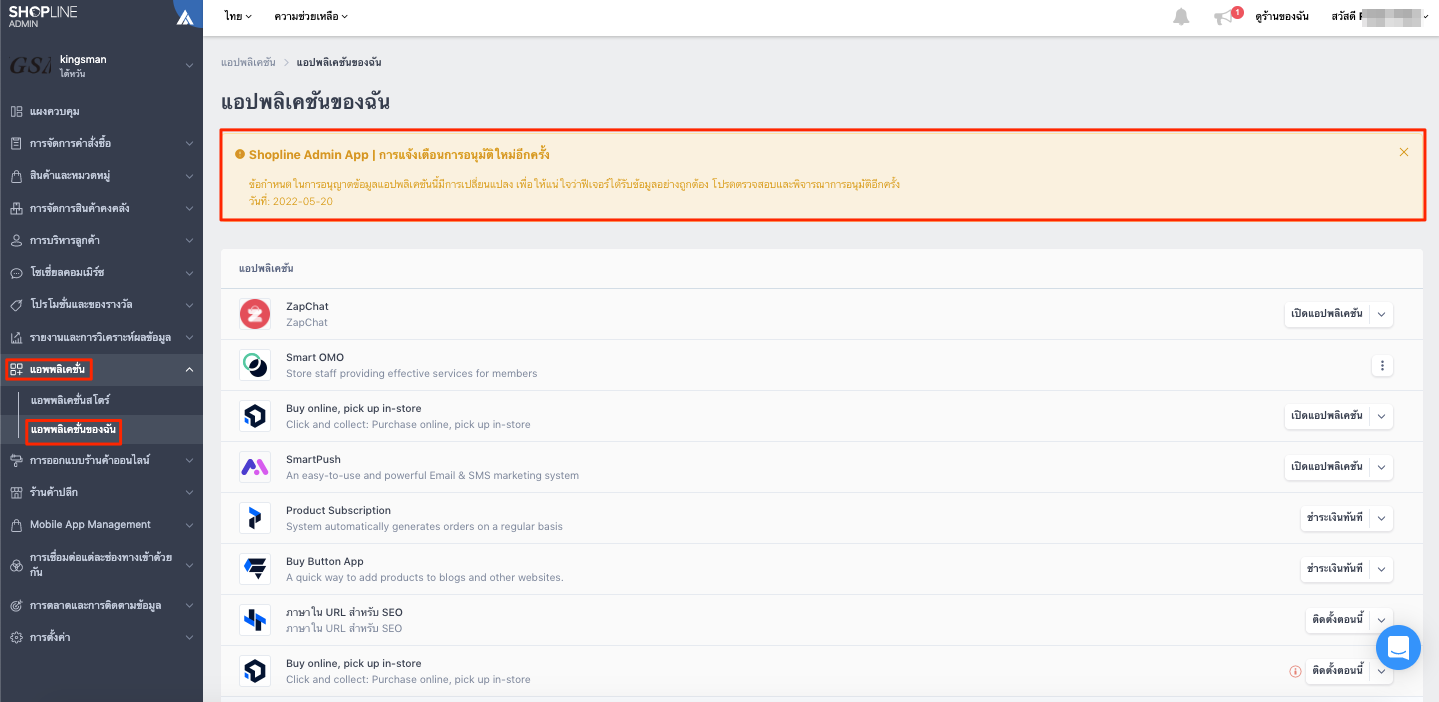
Task: Open the notification bell icon
Action: click(1181, 17)
